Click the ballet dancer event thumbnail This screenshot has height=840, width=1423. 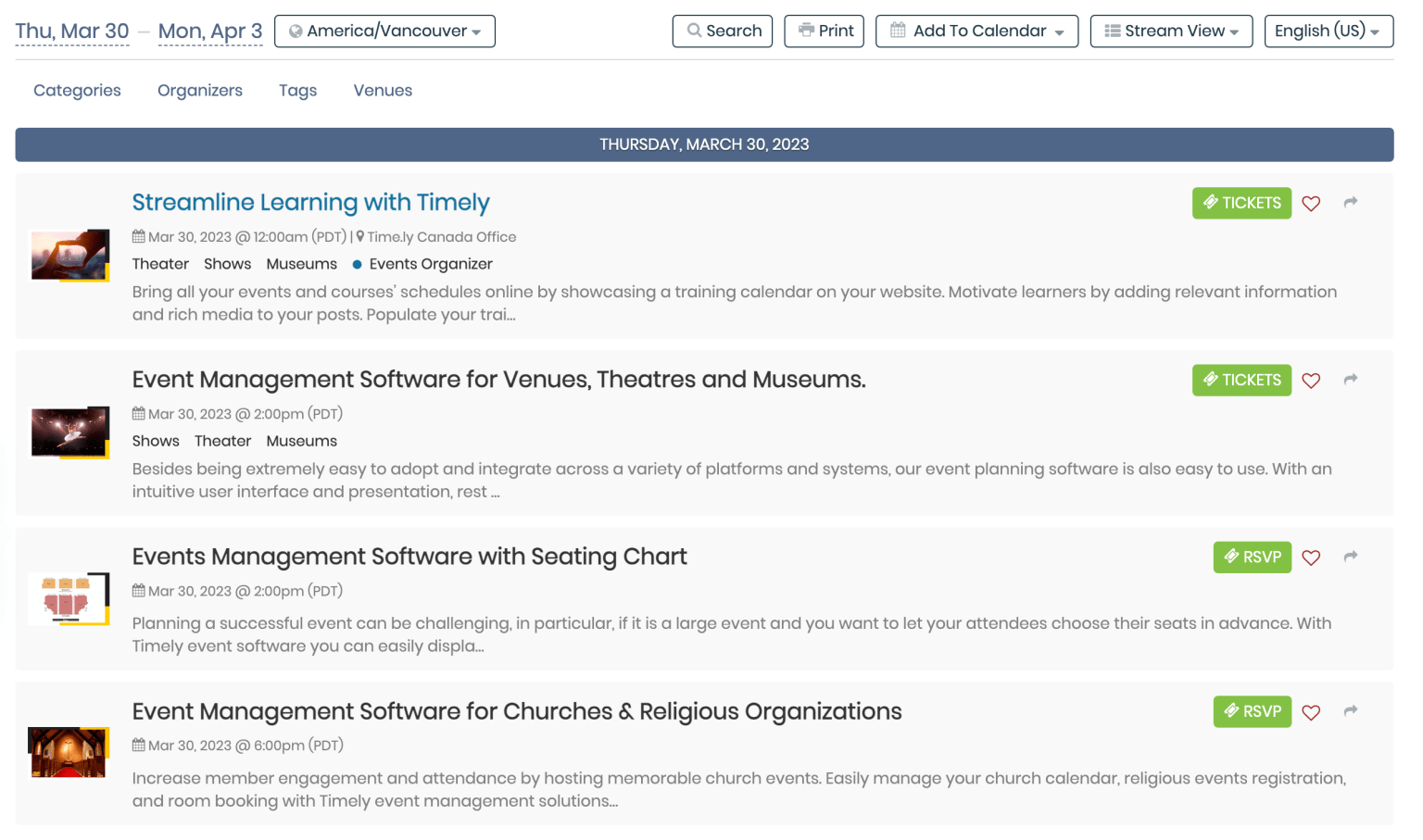[x=69, y=432]
